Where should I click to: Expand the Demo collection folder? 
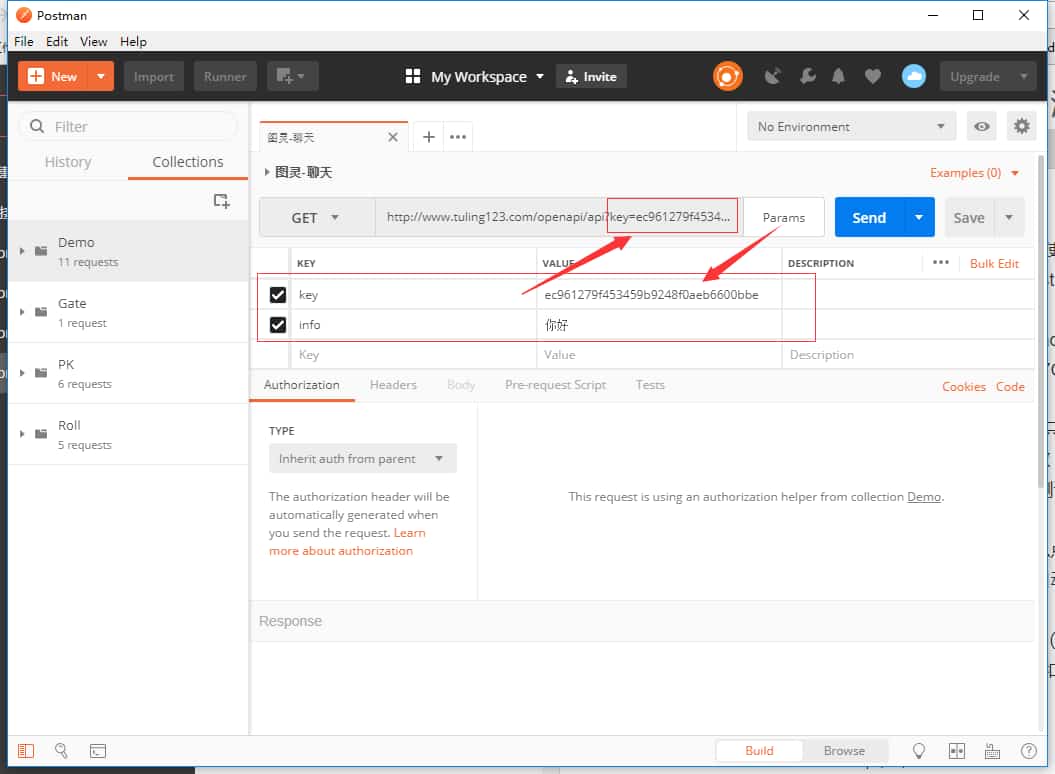pos(22,251)
